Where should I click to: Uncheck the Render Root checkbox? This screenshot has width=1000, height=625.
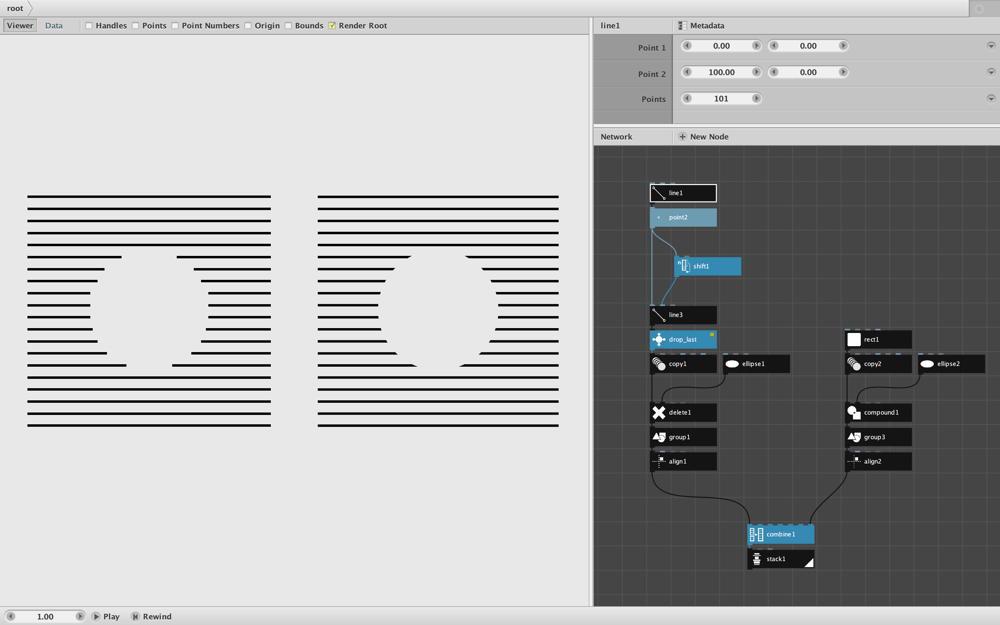(x=332, y=26)
